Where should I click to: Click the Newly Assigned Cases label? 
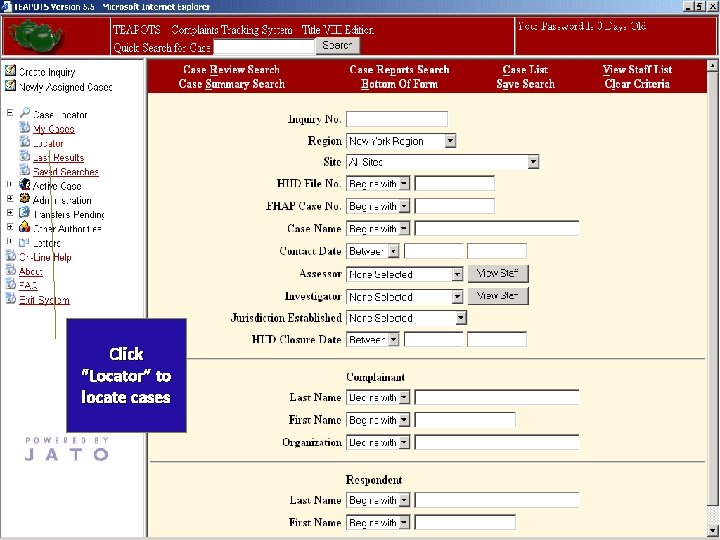[66, 87]
